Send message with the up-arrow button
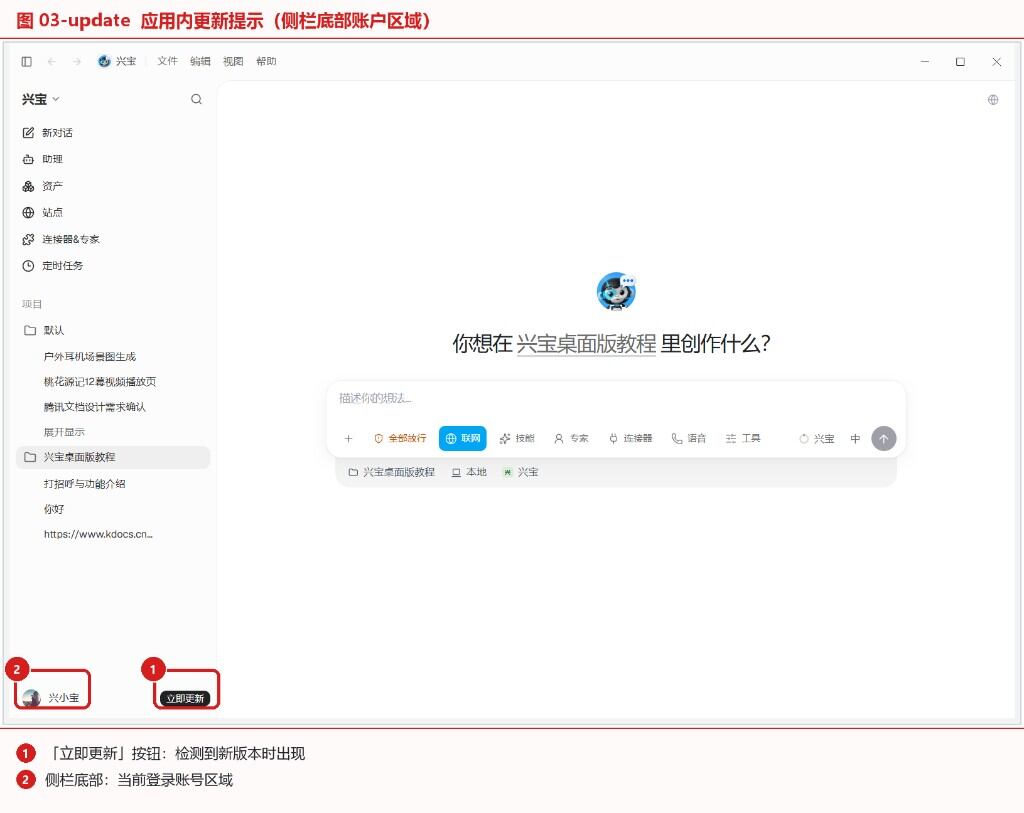 (884, 439)
